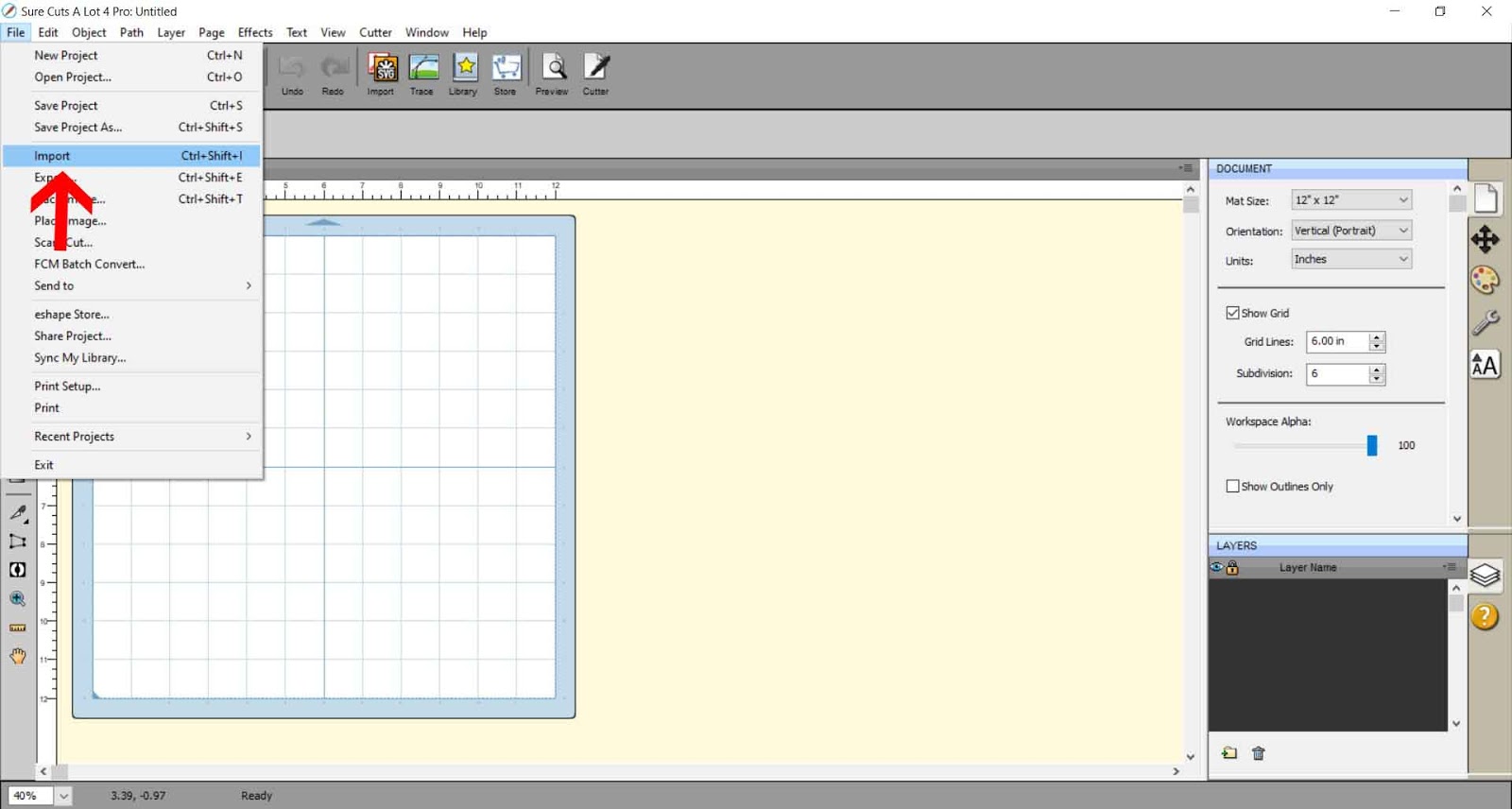
Task: Open the Position & Size arrows panel
Action: pos(1486,239)
